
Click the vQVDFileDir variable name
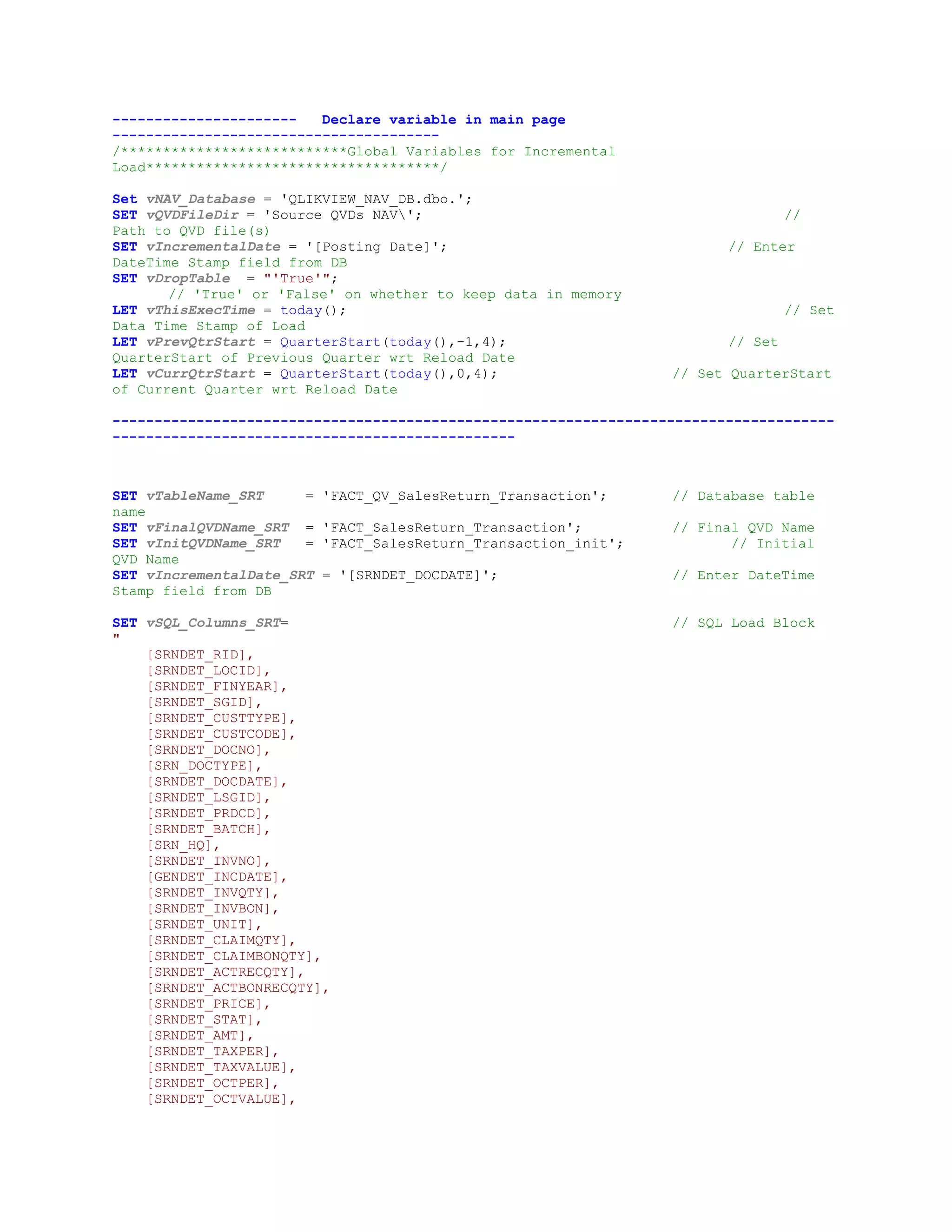point(192,215)
